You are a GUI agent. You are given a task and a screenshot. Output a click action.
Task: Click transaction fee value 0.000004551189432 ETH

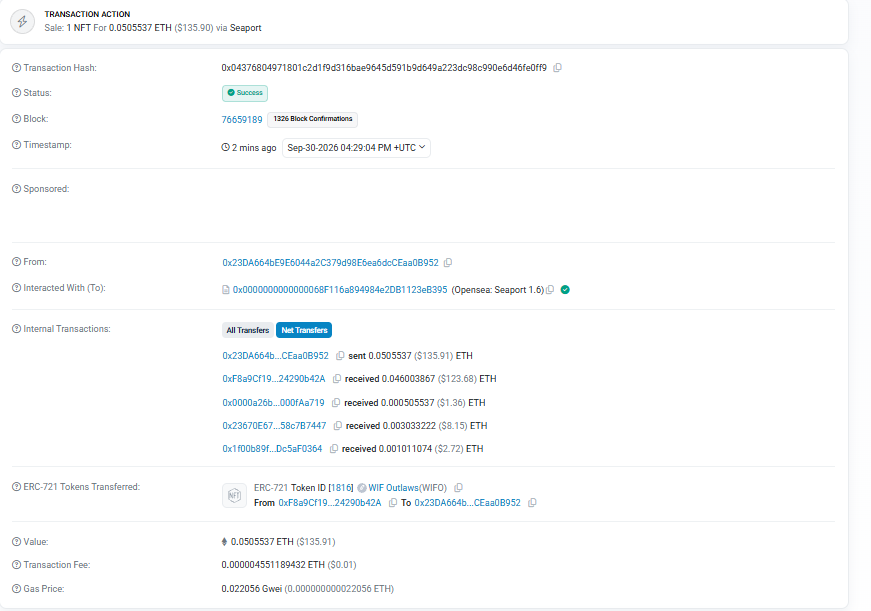click(x=273, y=565)
